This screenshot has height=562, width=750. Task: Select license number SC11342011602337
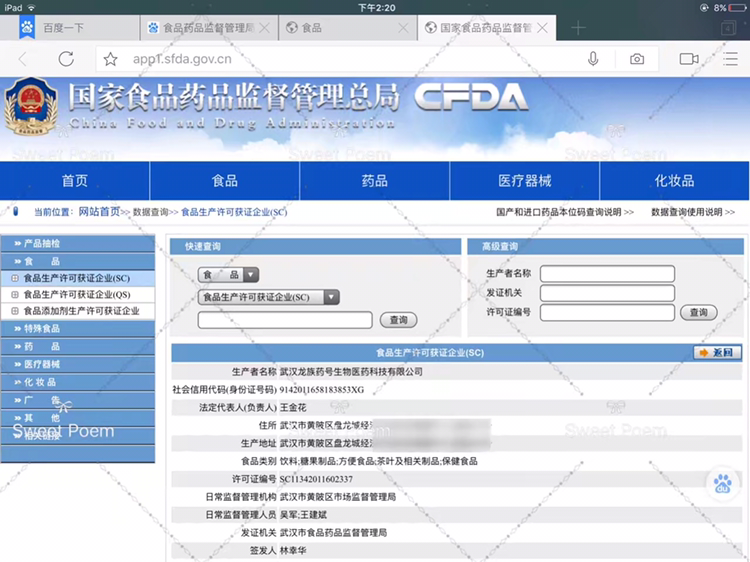pyautogui.click(x=316, y=479)
